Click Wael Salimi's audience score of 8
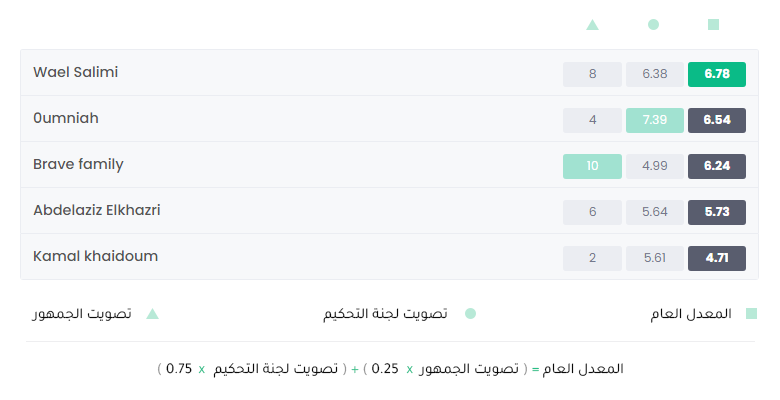Screen dimensions: 780x400 [x=592, y=74]
